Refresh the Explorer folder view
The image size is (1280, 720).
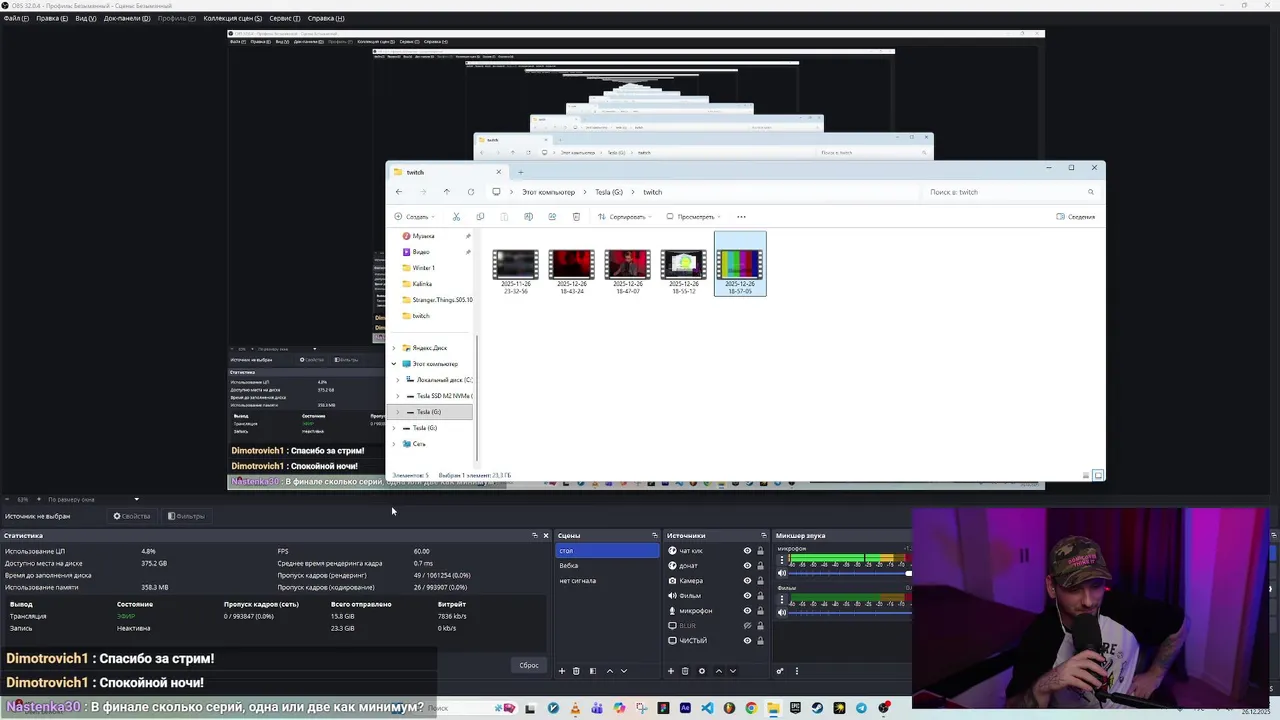click(471, 192)
